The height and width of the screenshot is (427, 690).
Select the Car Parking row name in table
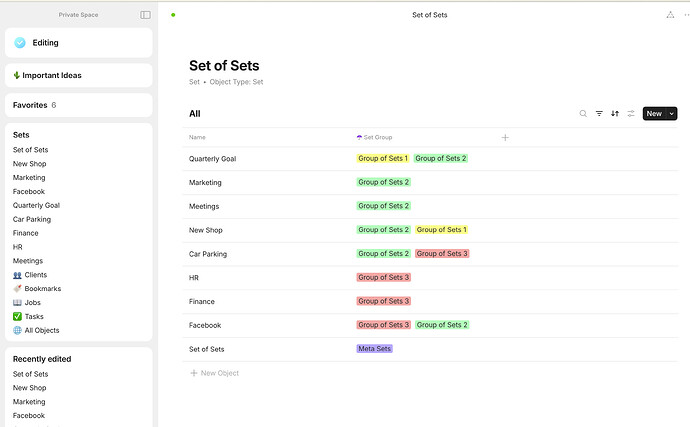tap(208, 254)
